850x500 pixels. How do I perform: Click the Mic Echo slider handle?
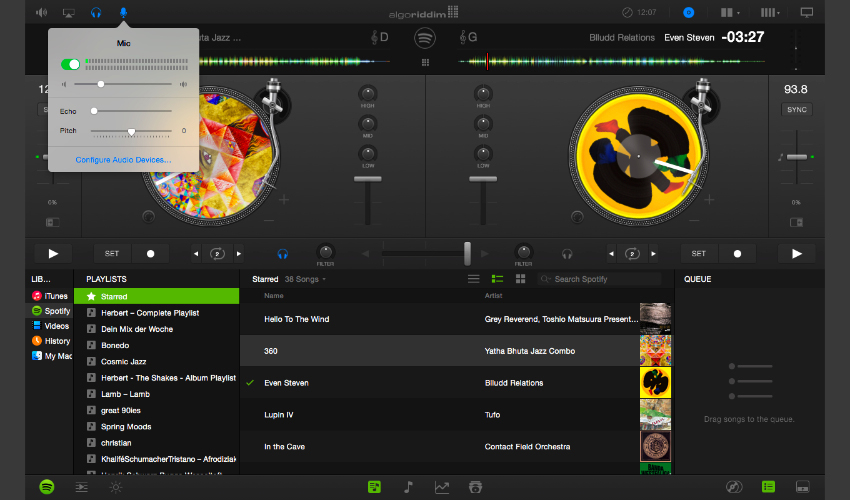(x=94, y=111)
